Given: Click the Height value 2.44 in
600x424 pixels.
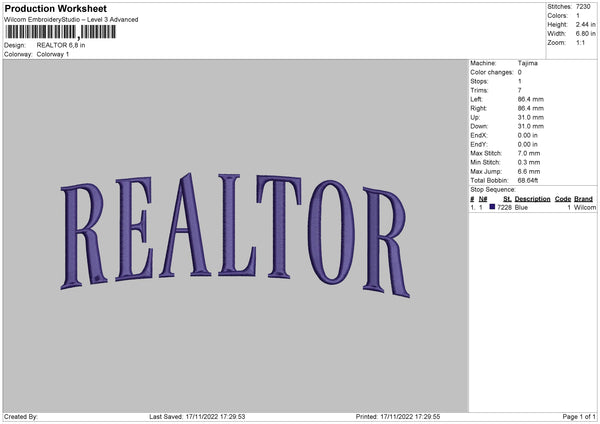Looking at the screenshot, I should coord(585,24).
